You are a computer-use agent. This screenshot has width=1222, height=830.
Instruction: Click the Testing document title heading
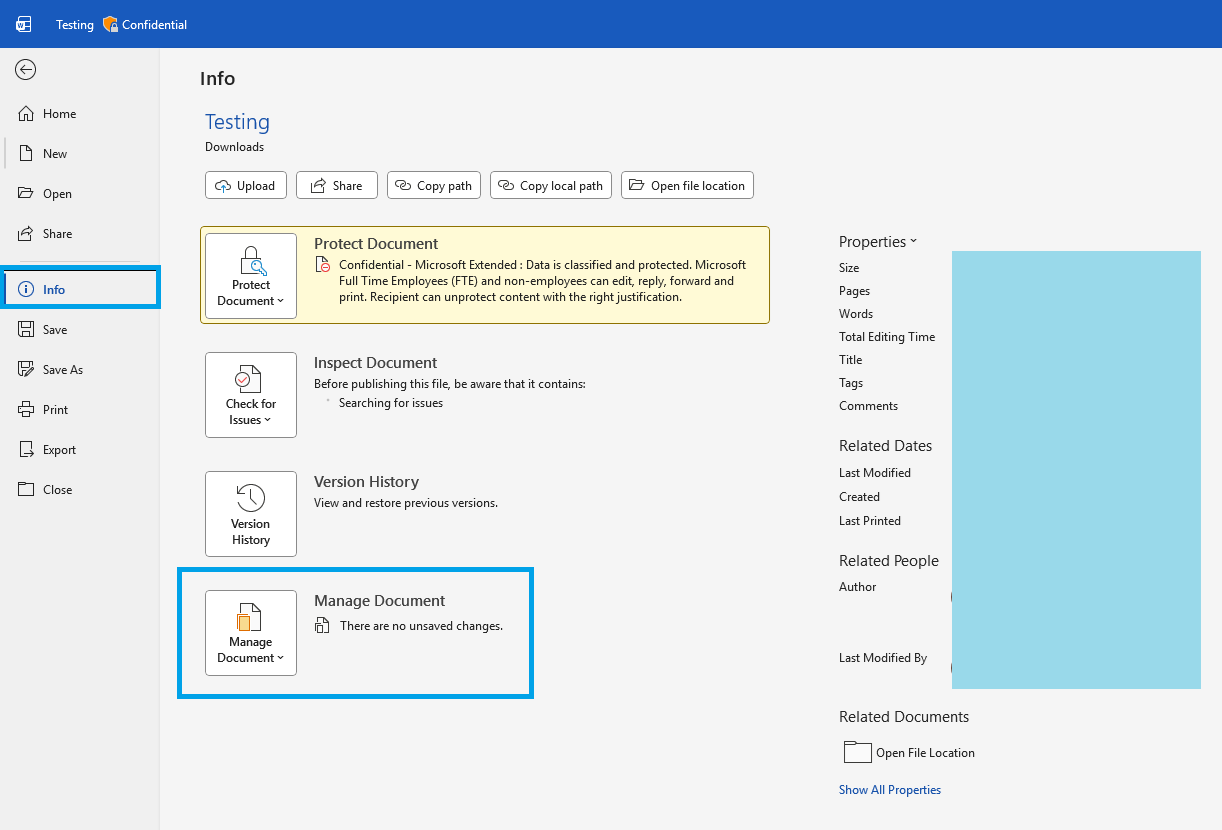point(237,122)
